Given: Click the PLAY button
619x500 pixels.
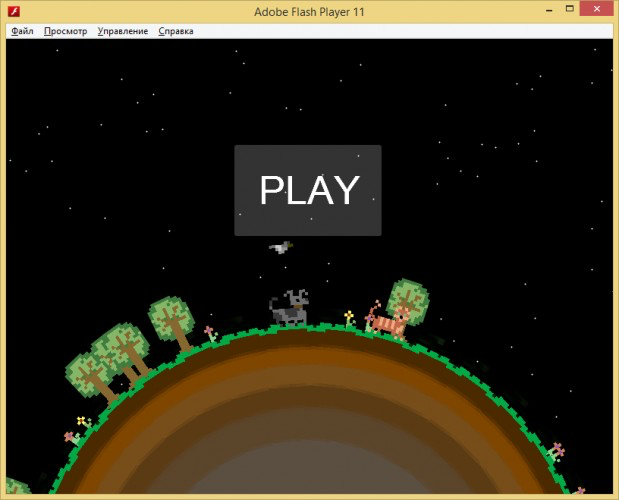Looking at the screenshot, I should (308, 191).
